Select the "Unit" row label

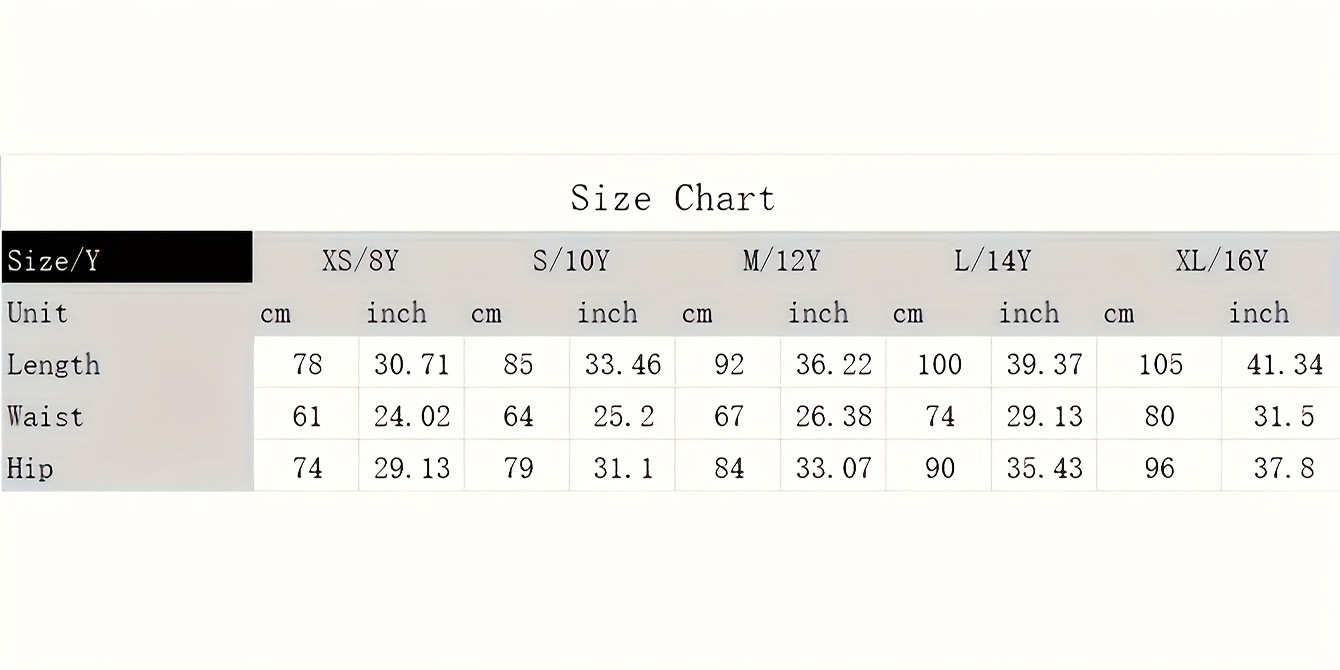[x=38, y=313]
